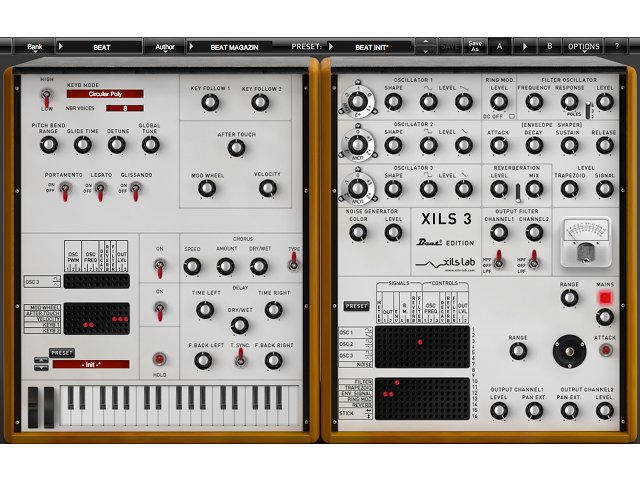Toggle the LEGATO switch

[100, 191]
